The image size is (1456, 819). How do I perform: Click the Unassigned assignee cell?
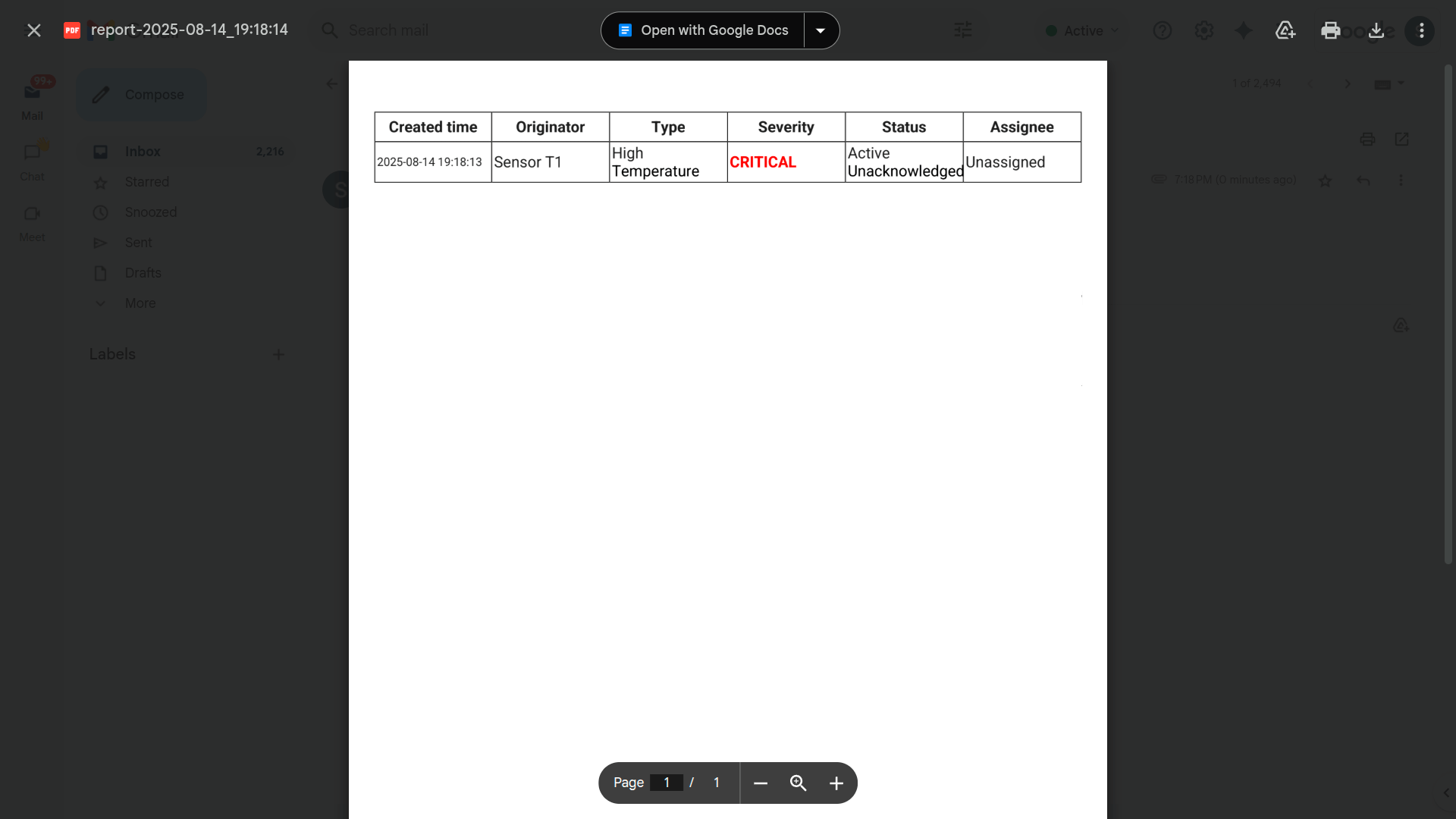click(x=1005, y=162)
